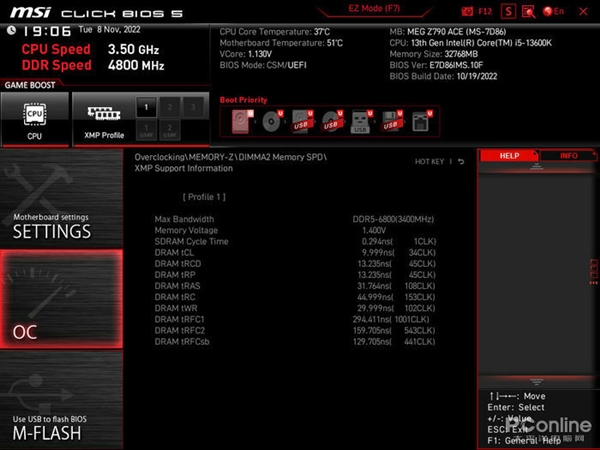Screen dimensions: 600x450
Task: Click the 294.411ns tRFC1 value
Action: pos(372,319)
